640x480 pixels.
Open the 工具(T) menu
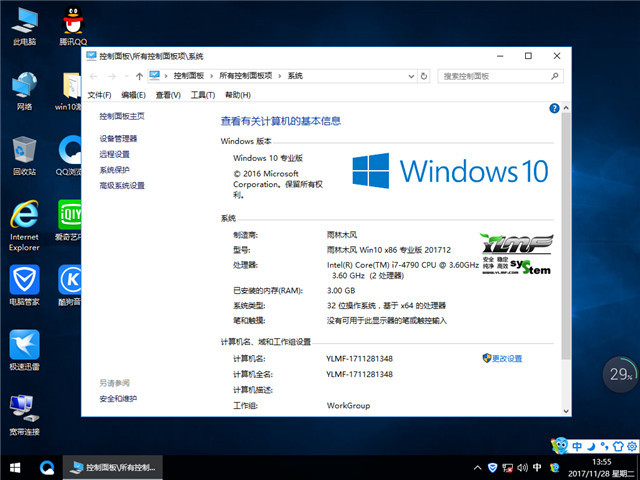pyautogui.click(x=203, y=95)
